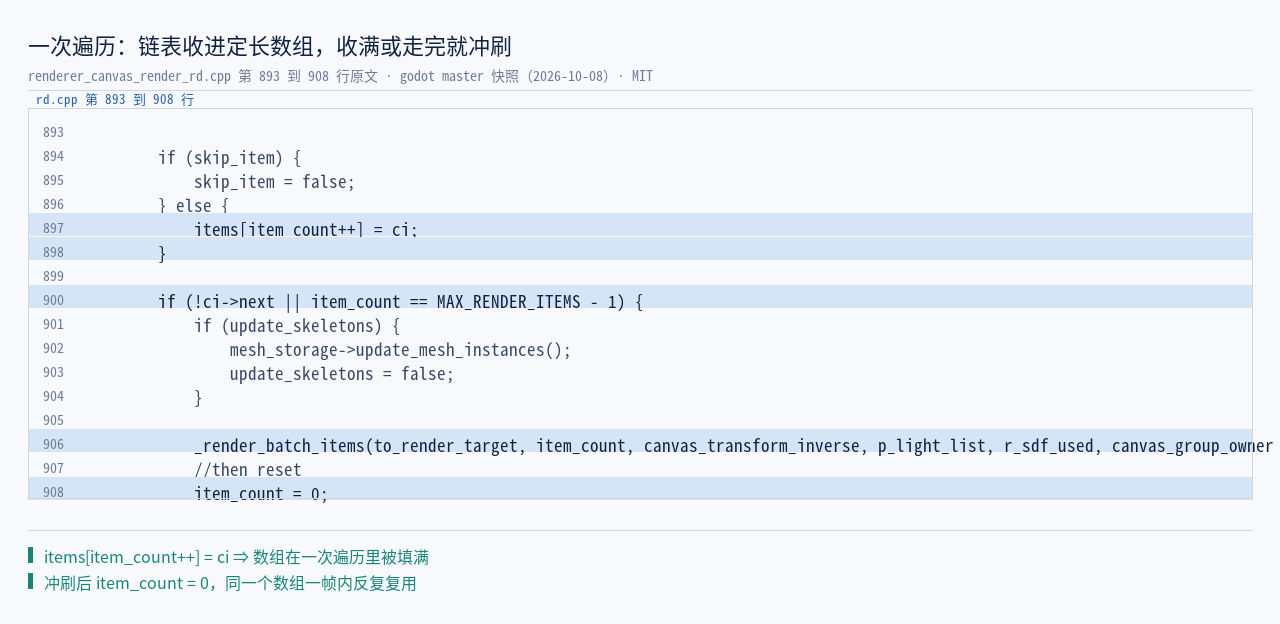
Task: Click the title 一次遍历：链表收进定长数组
Action: [x=270, y=46]
